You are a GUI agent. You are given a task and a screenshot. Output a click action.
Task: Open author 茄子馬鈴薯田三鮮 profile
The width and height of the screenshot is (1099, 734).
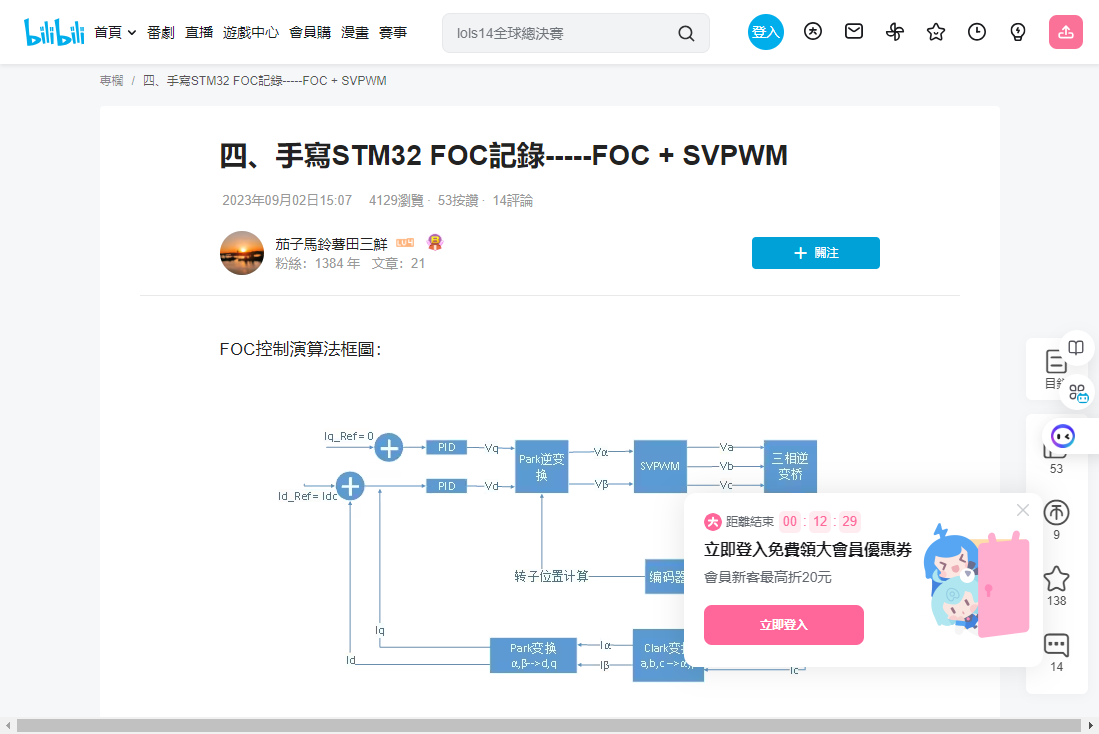331,244
